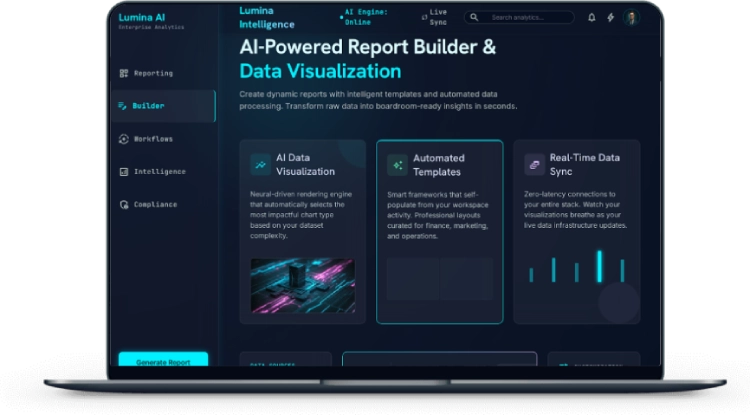750x415 pixels.
Task: Click the Lumina Intelligence header title
Action: (267, 17)
